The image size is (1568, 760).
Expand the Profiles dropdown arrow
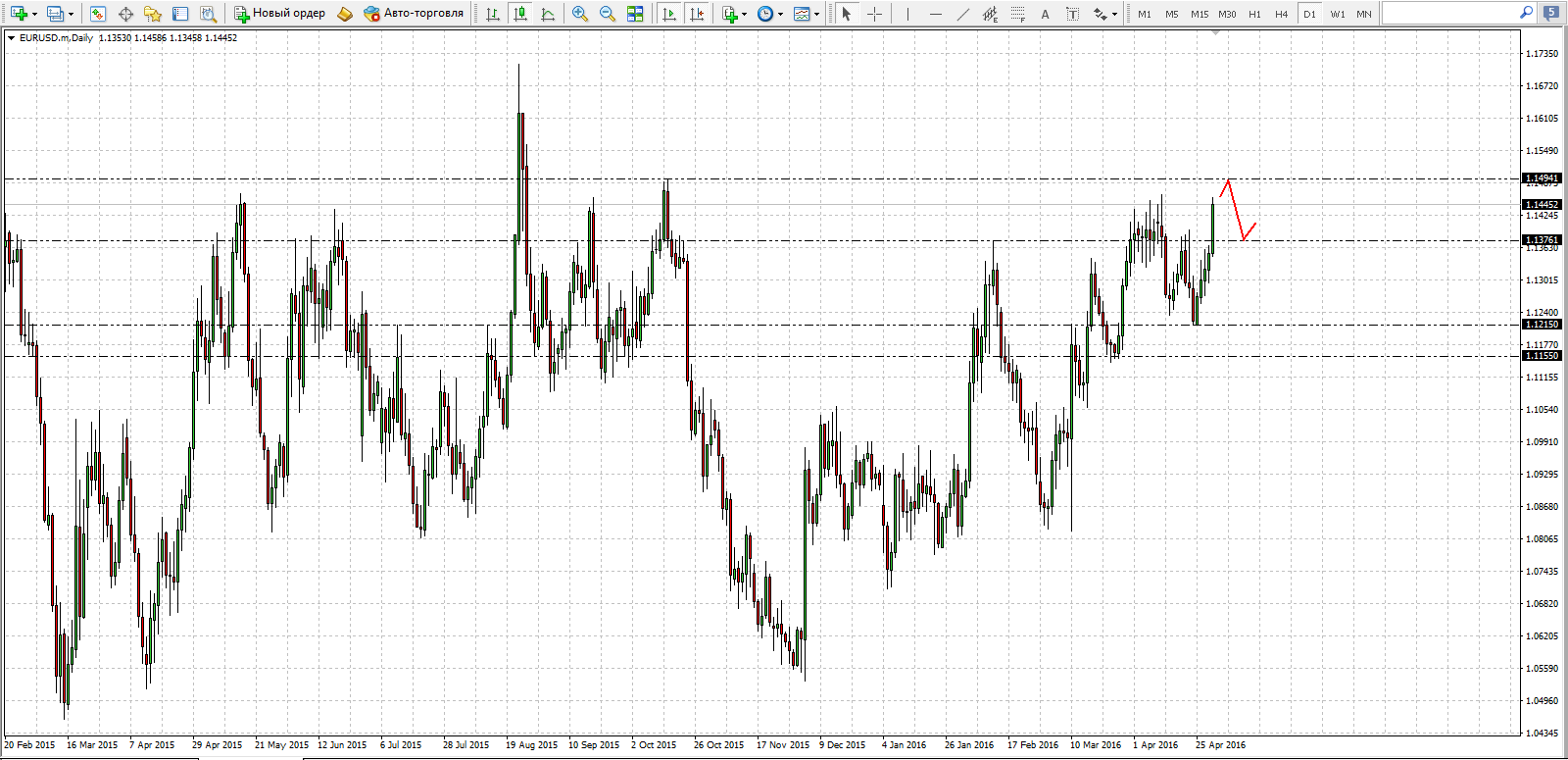pyautogui.click(x=71, y=15)
